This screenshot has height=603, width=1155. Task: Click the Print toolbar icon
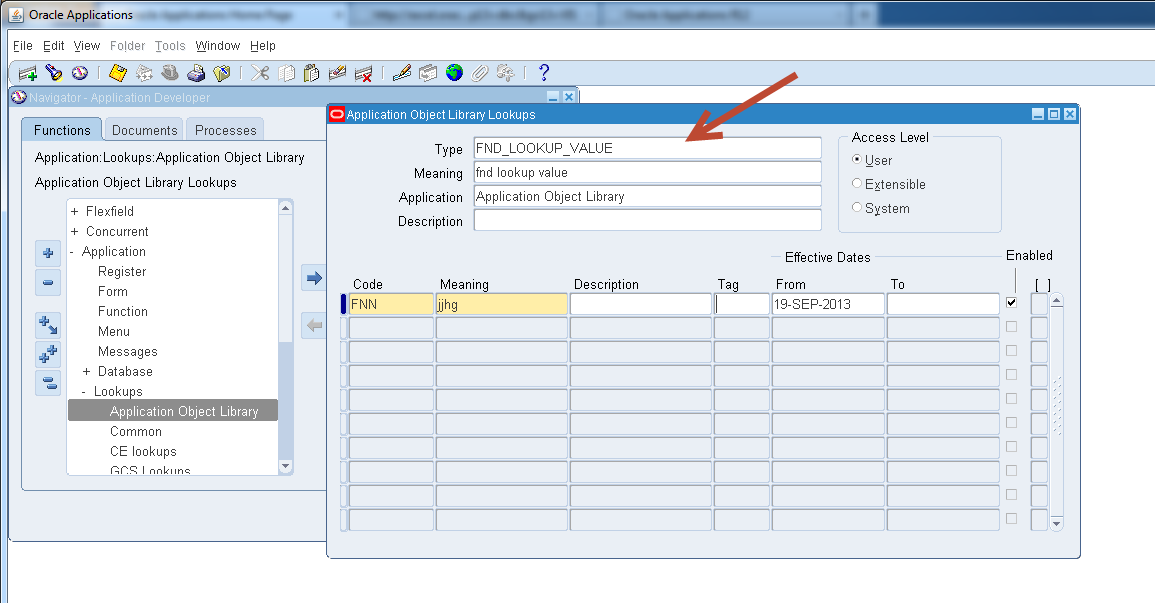click(196, 73)
